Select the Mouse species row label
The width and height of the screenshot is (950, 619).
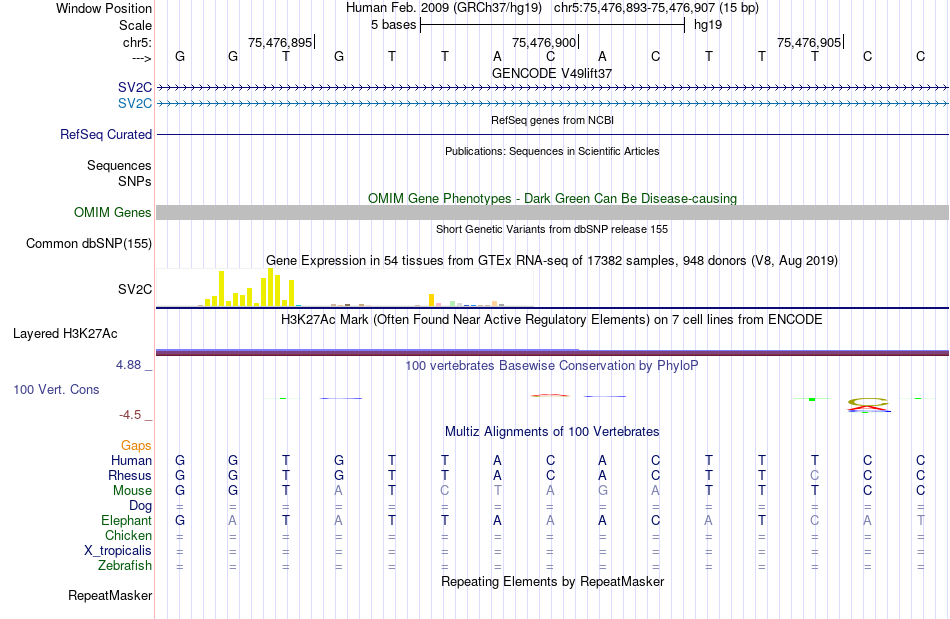132,491
